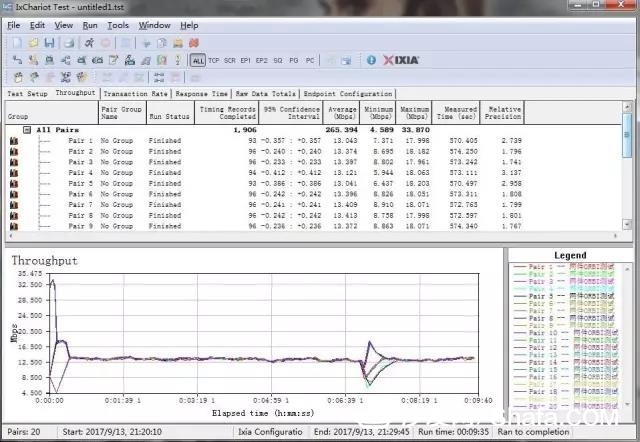Viewport: 640px width, 442px height.
Task: Click the results table scroll-up arrow
Action: click(x=627, y=106)
